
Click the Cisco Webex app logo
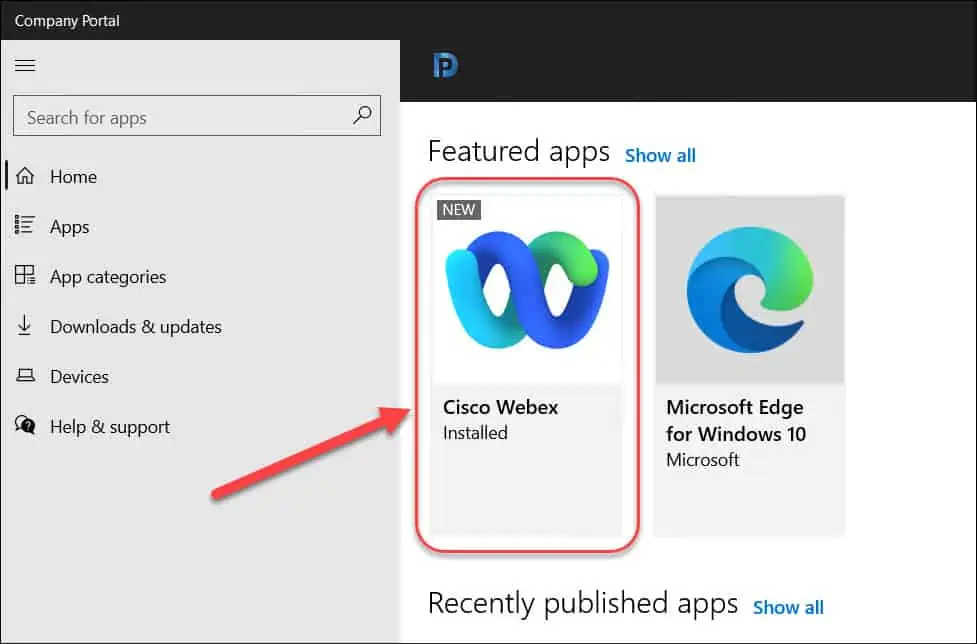[527, 290]
